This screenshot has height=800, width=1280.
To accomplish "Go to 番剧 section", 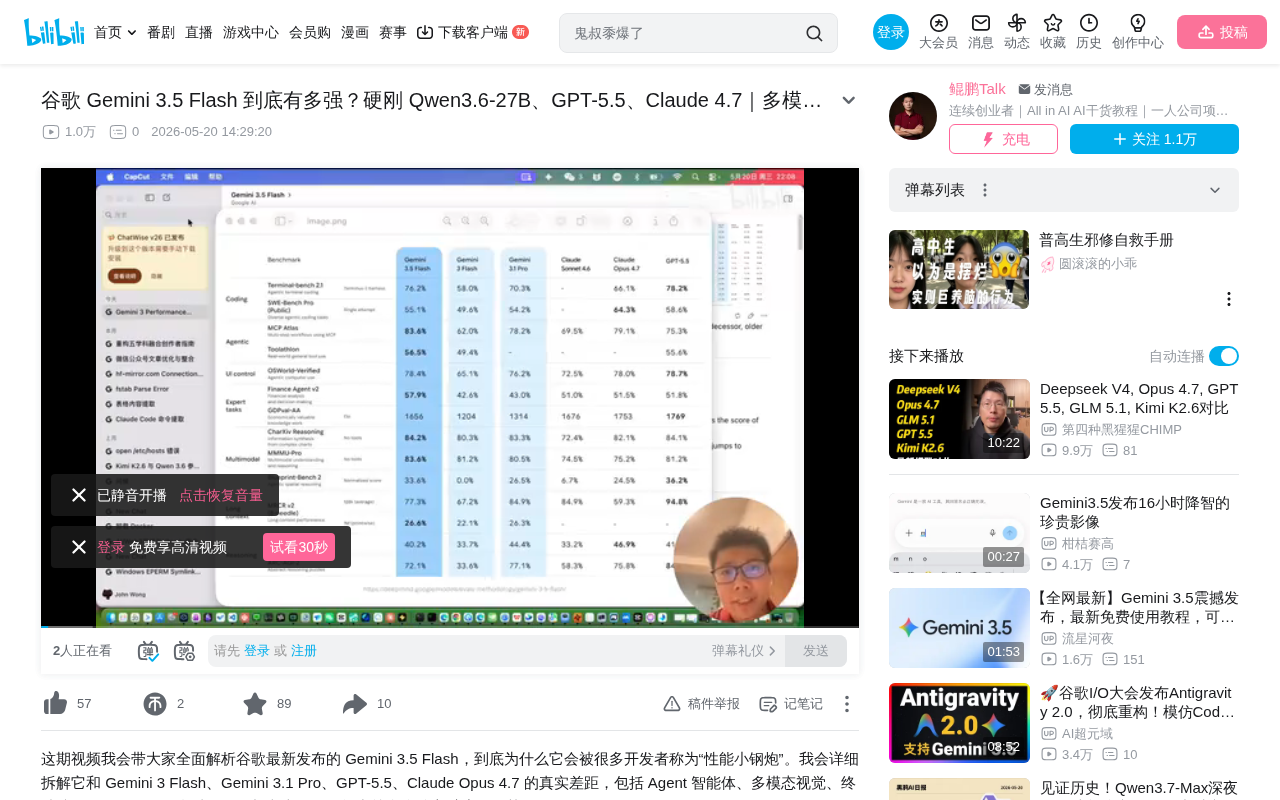I will click(x=161, y=32).
